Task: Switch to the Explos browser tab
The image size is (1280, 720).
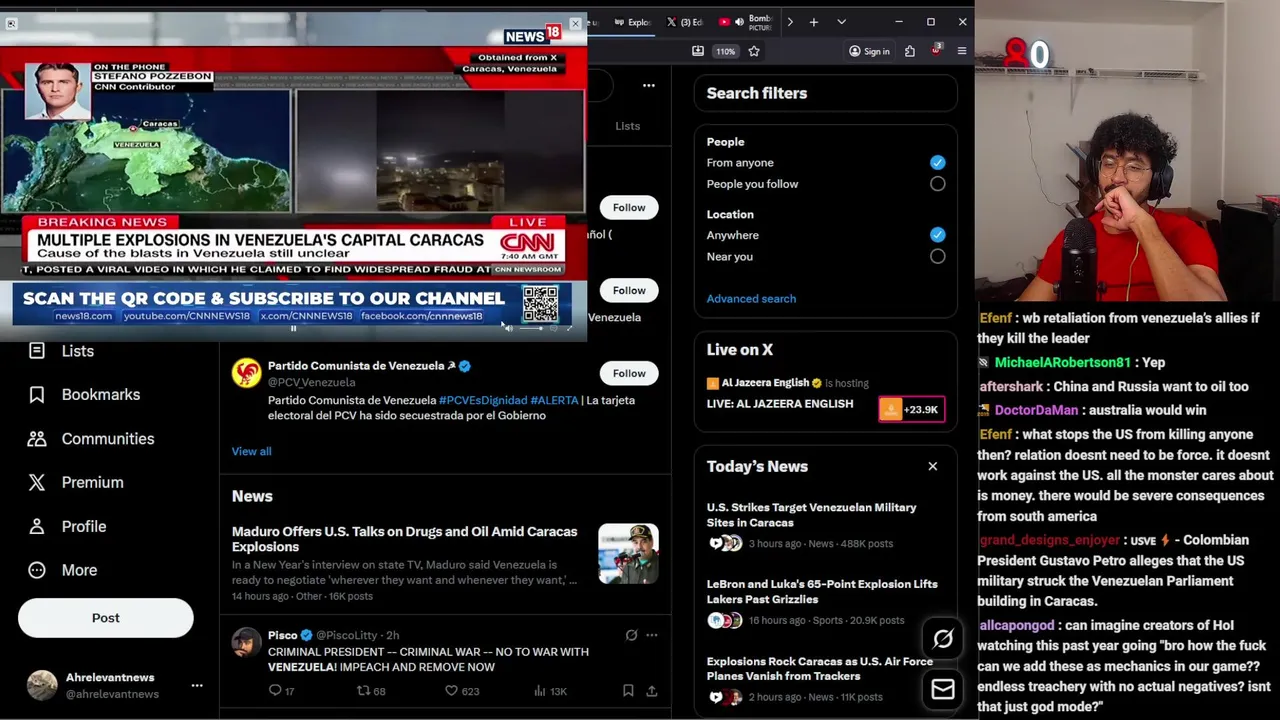Action: click(x=632, y=22)
